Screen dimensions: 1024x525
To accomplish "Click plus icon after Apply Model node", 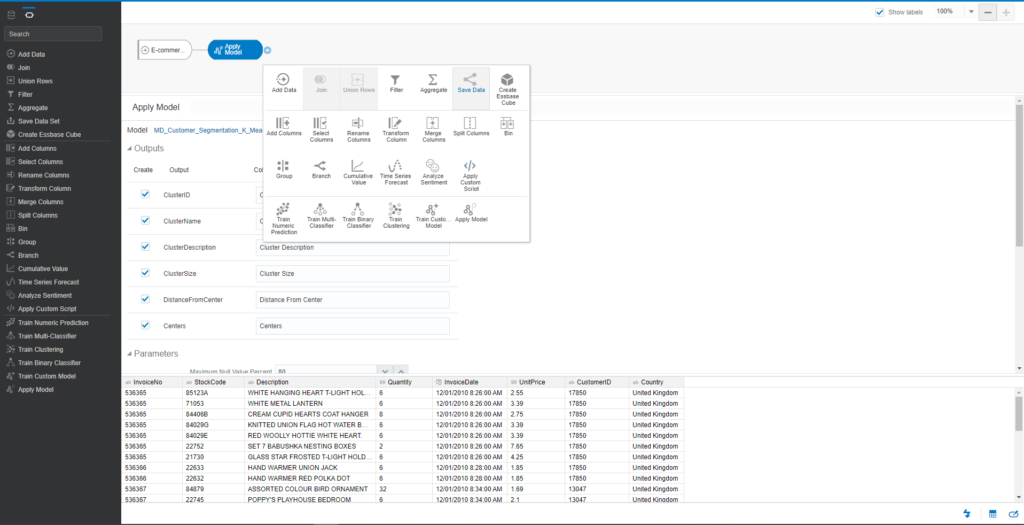I will pyautogui.click(x=268, y=50).
